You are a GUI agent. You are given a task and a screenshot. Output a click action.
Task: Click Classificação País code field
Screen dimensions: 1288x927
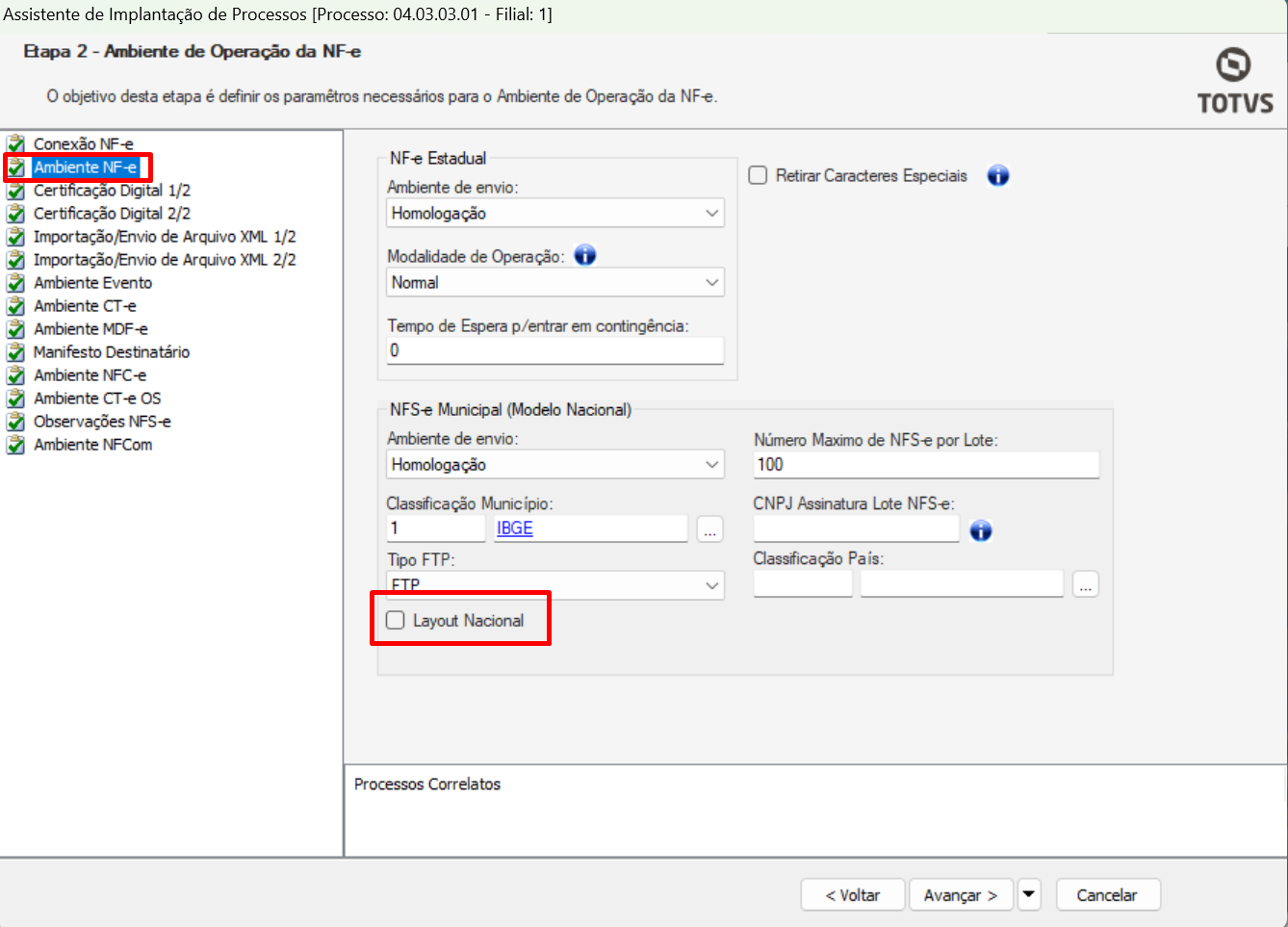pyautogui.click(x=803, y=583)
